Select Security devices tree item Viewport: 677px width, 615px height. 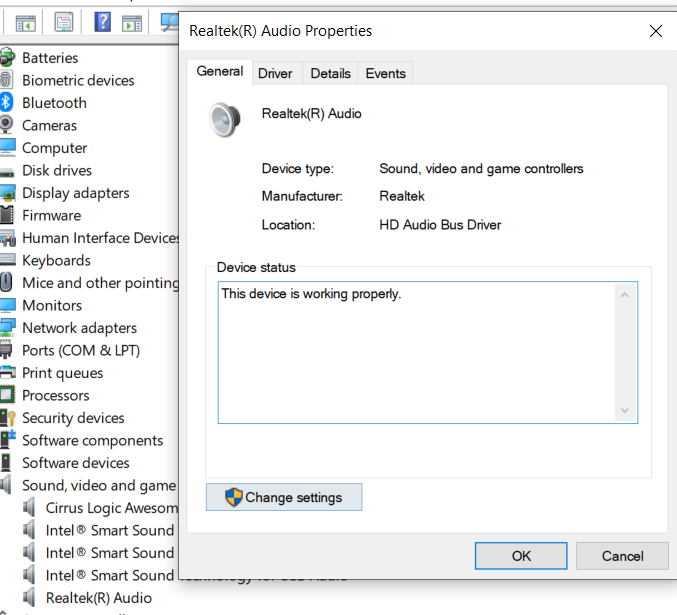tap(73, 418)
